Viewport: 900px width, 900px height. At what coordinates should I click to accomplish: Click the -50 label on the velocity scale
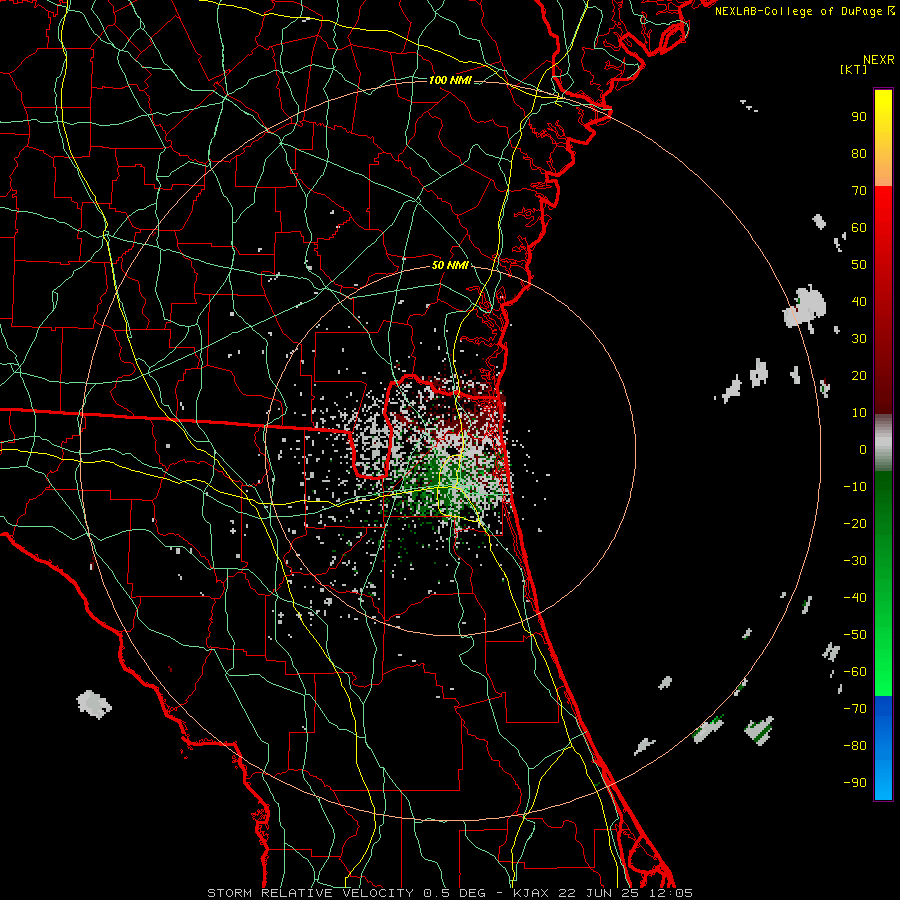point(855,635)
